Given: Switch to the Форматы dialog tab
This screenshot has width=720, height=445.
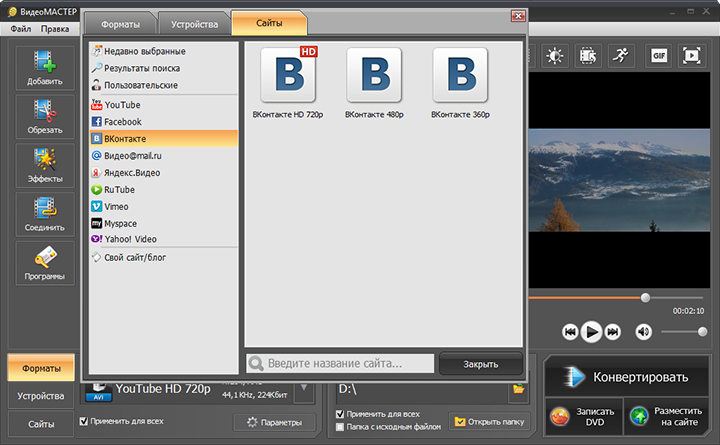Looking at the screenshot, I should point(120,24).
